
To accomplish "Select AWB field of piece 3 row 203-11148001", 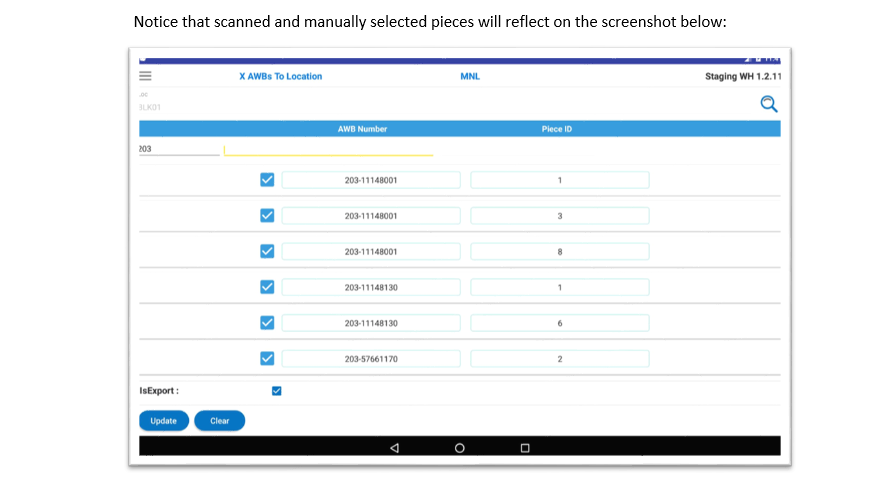I will (x=371, y=216).
